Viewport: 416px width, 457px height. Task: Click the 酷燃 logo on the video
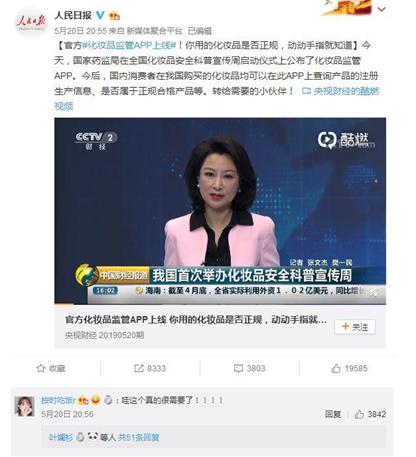[x=345, y=140]
